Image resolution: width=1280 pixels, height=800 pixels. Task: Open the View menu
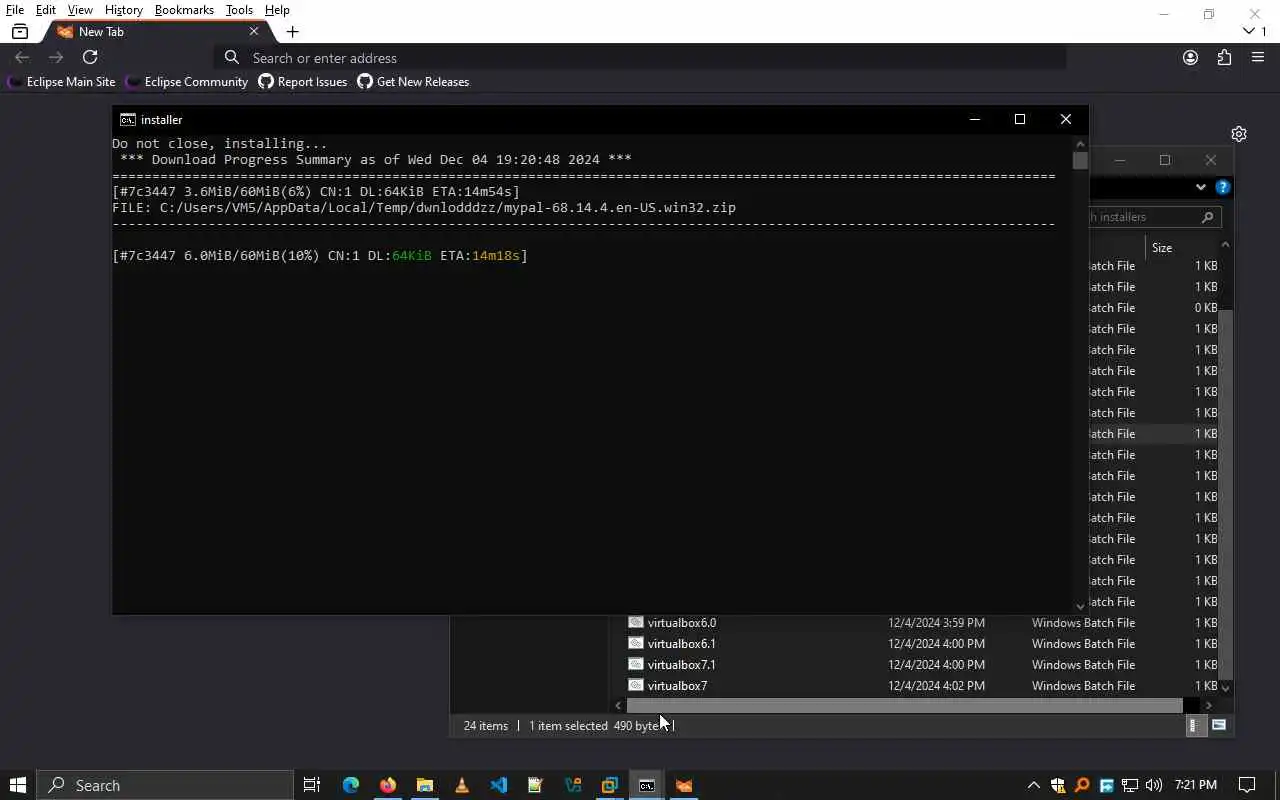(80, 10)
